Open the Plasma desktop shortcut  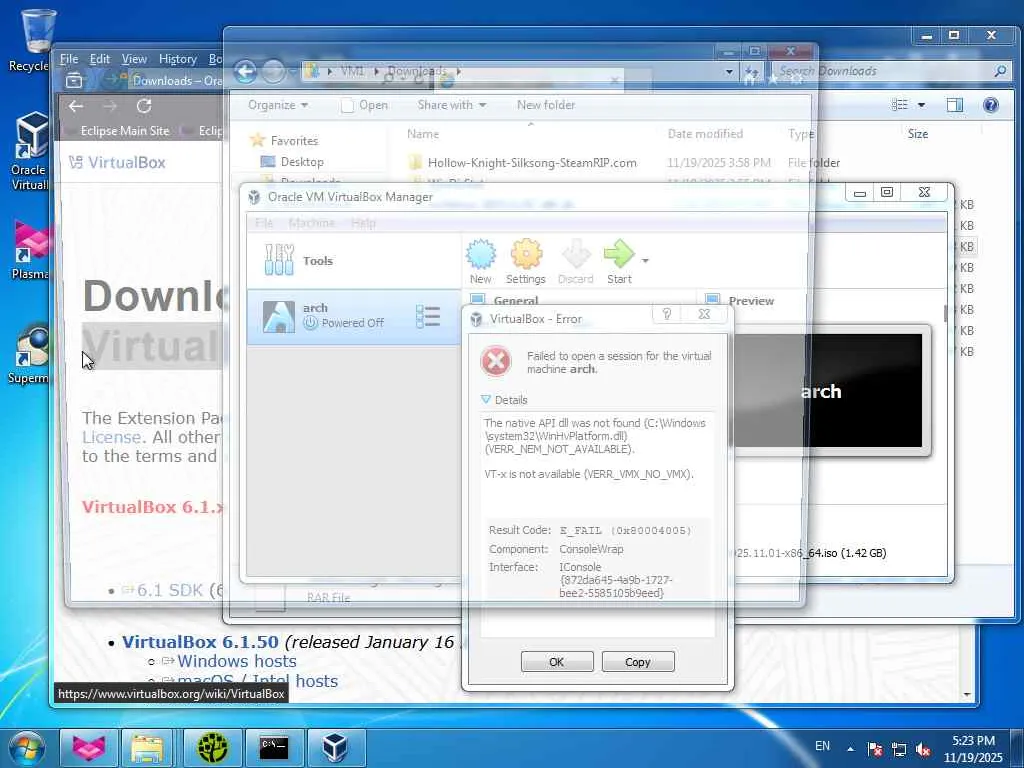tap(29, 249)
